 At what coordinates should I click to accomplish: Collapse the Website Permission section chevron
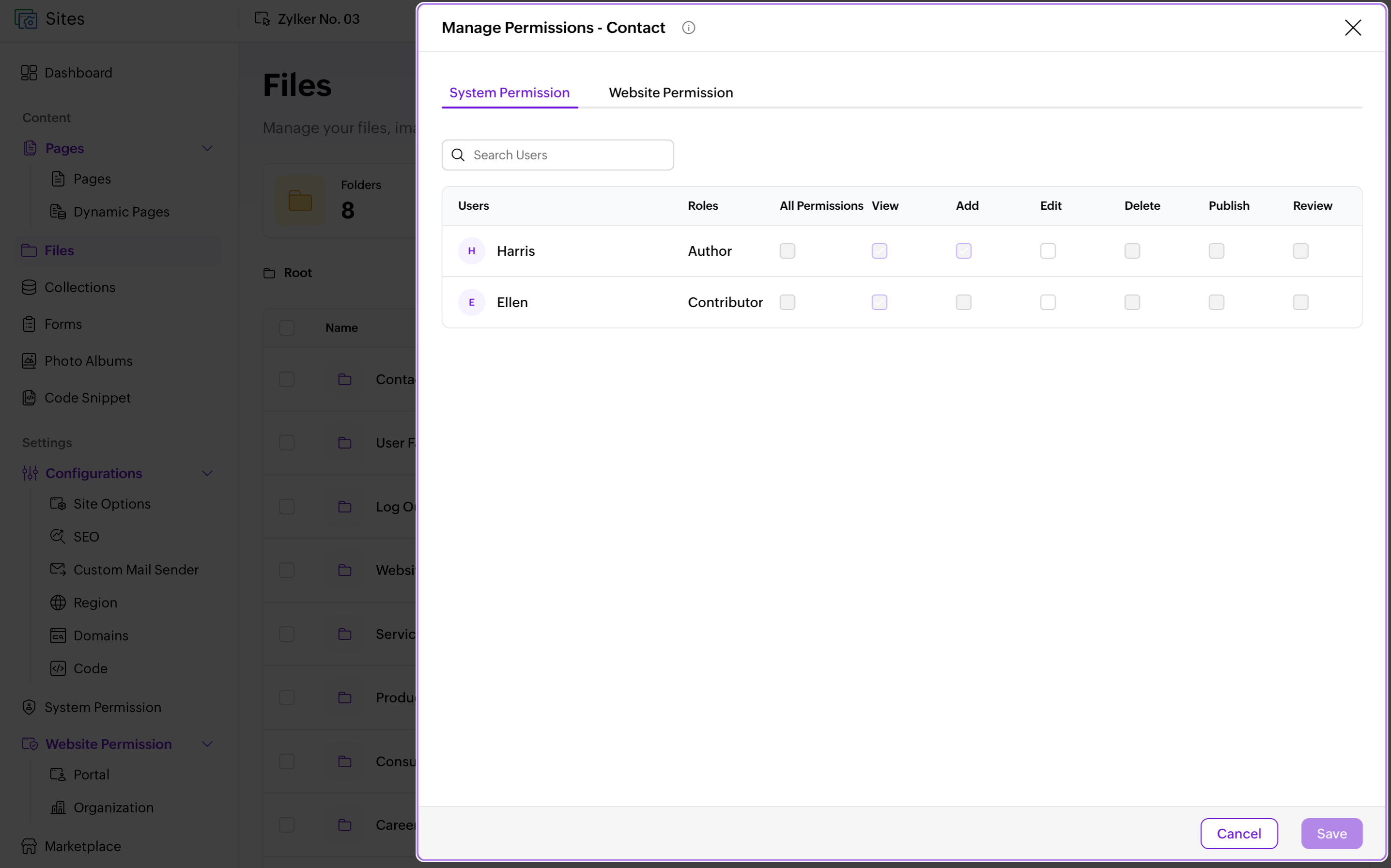click(x=207, y=744)
